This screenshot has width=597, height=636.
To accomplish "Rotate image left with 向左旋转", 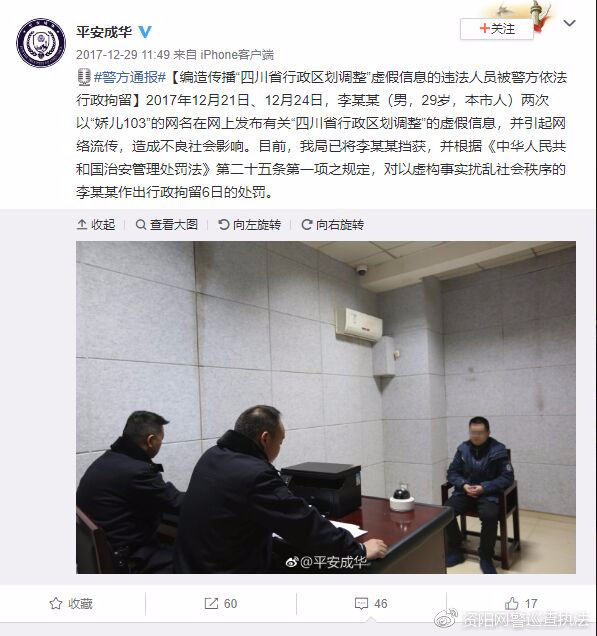I will click(x=249, y=224).
